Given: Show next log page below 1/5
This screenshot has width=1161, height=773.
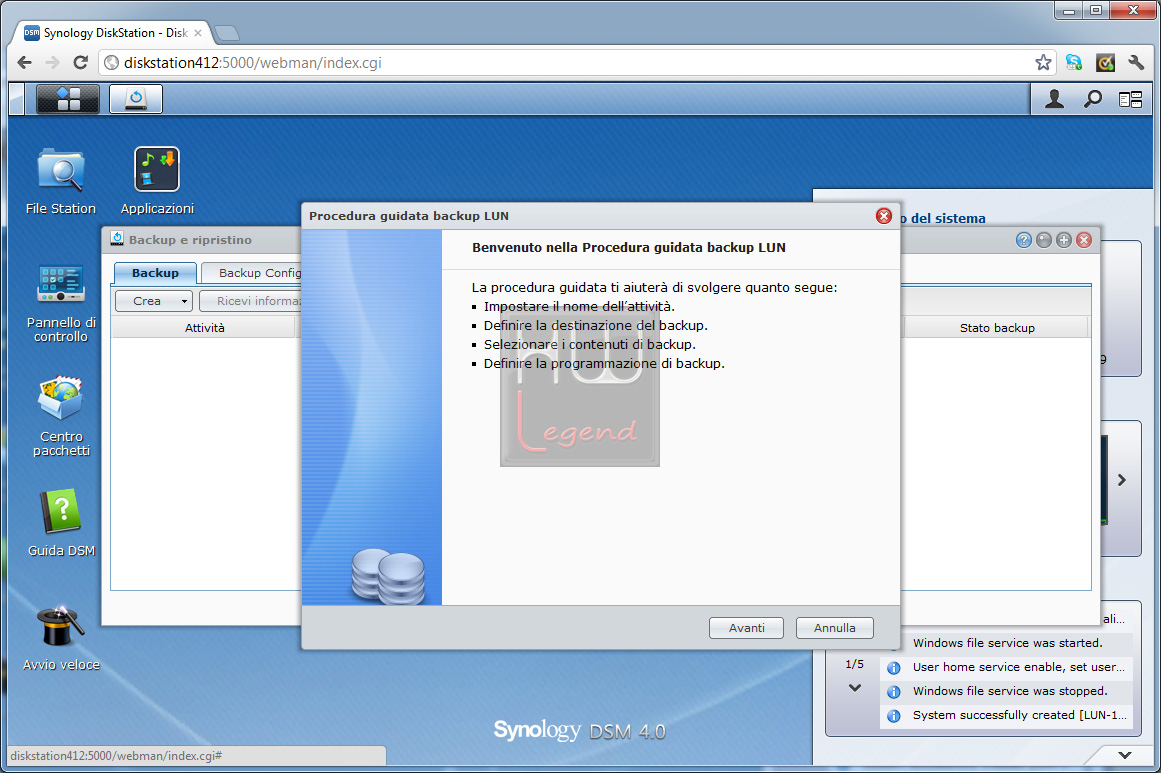Looking at the screenshot, I should 854,688.
